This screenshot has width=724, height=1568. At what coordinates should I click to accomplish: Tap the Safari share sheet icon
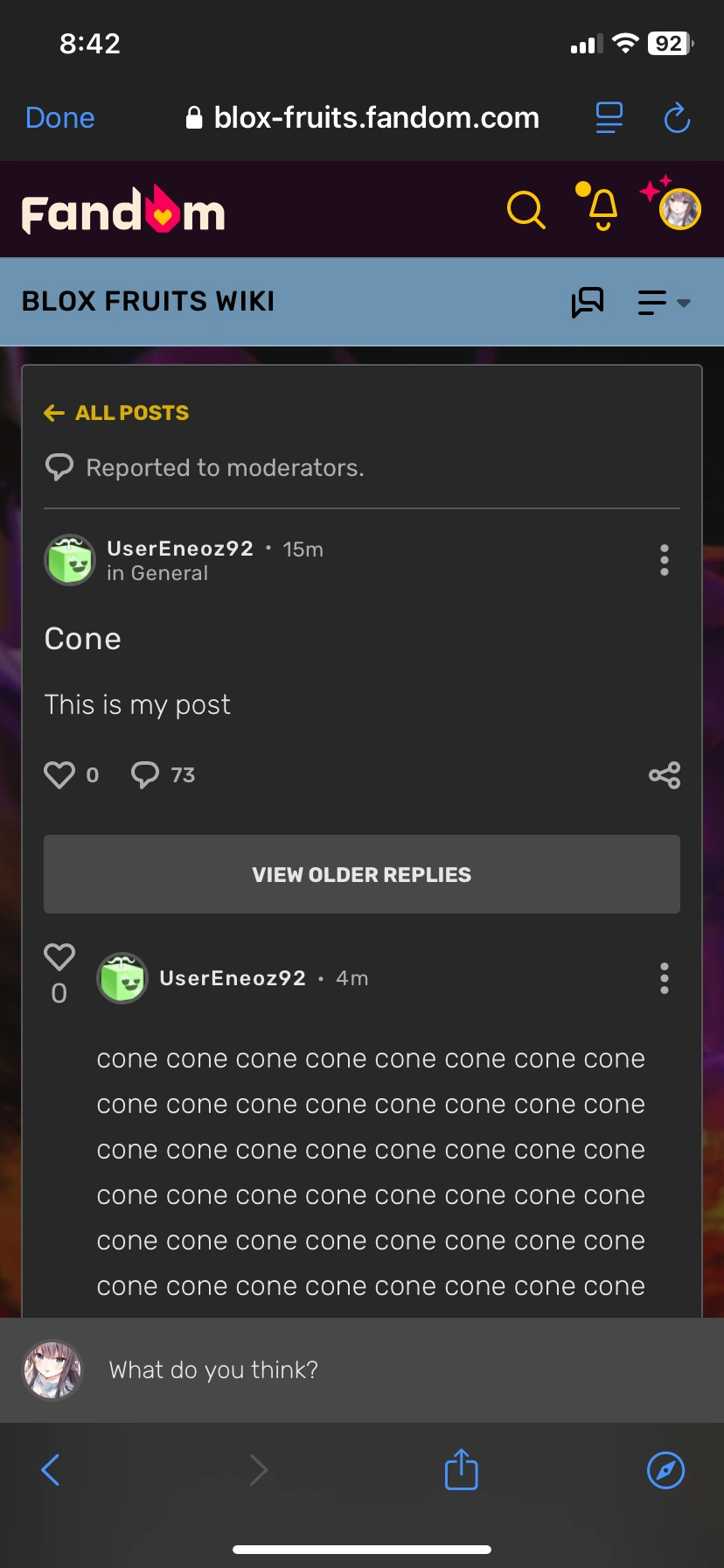[460, 1470]
